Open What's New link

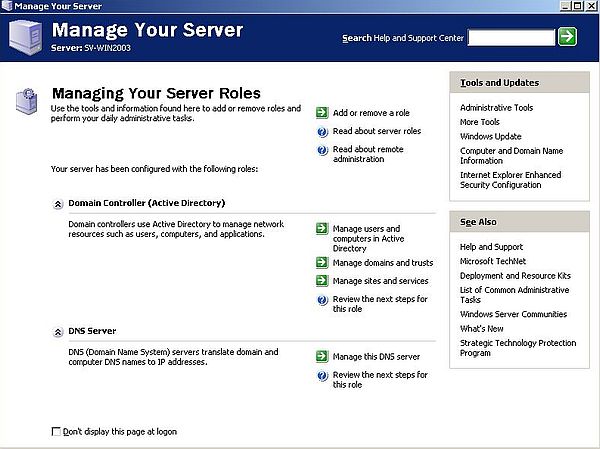(x=481, y=328)
